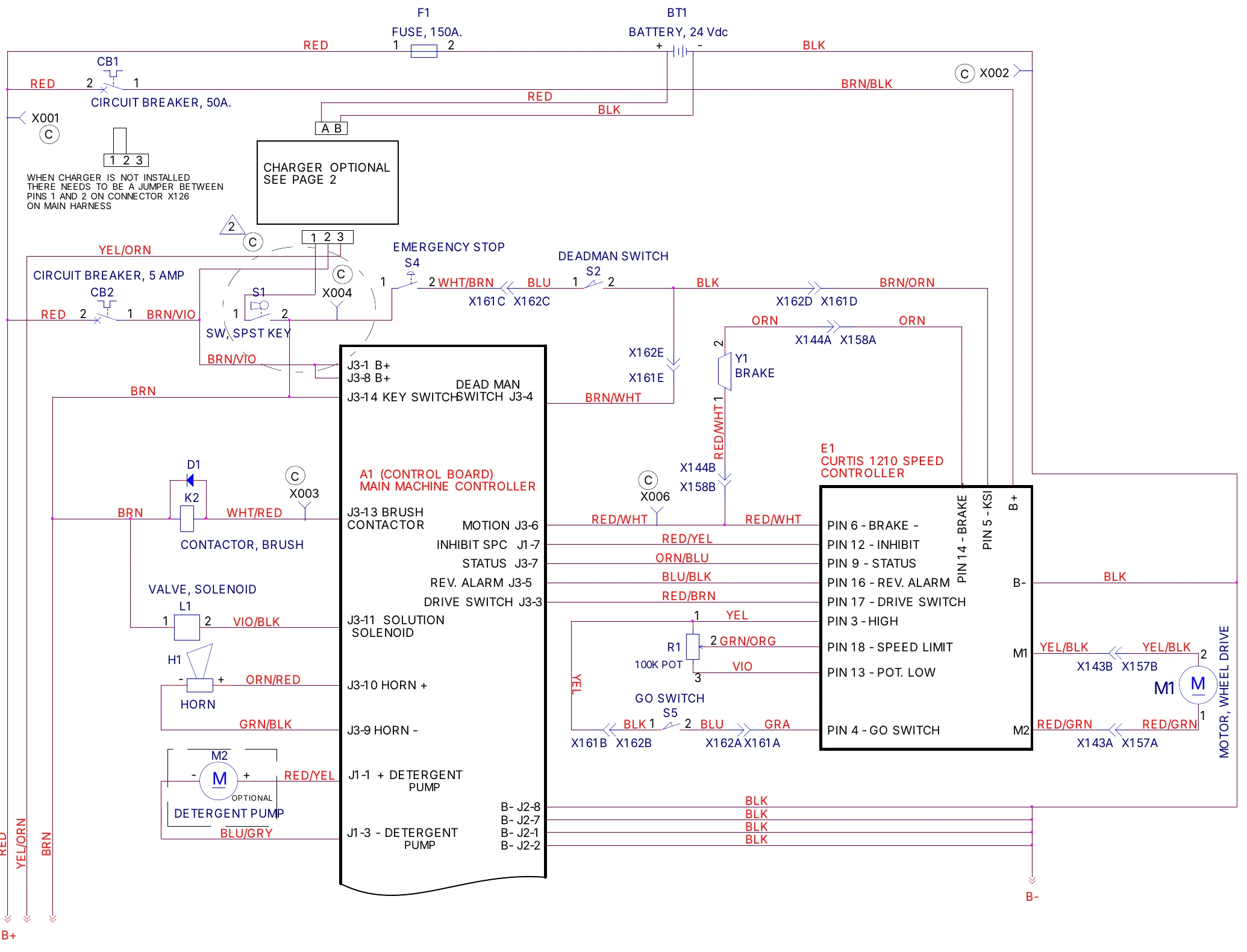Select the S5 go switch symbol
Screen dimensions: 1247x952
click(670, 726)
